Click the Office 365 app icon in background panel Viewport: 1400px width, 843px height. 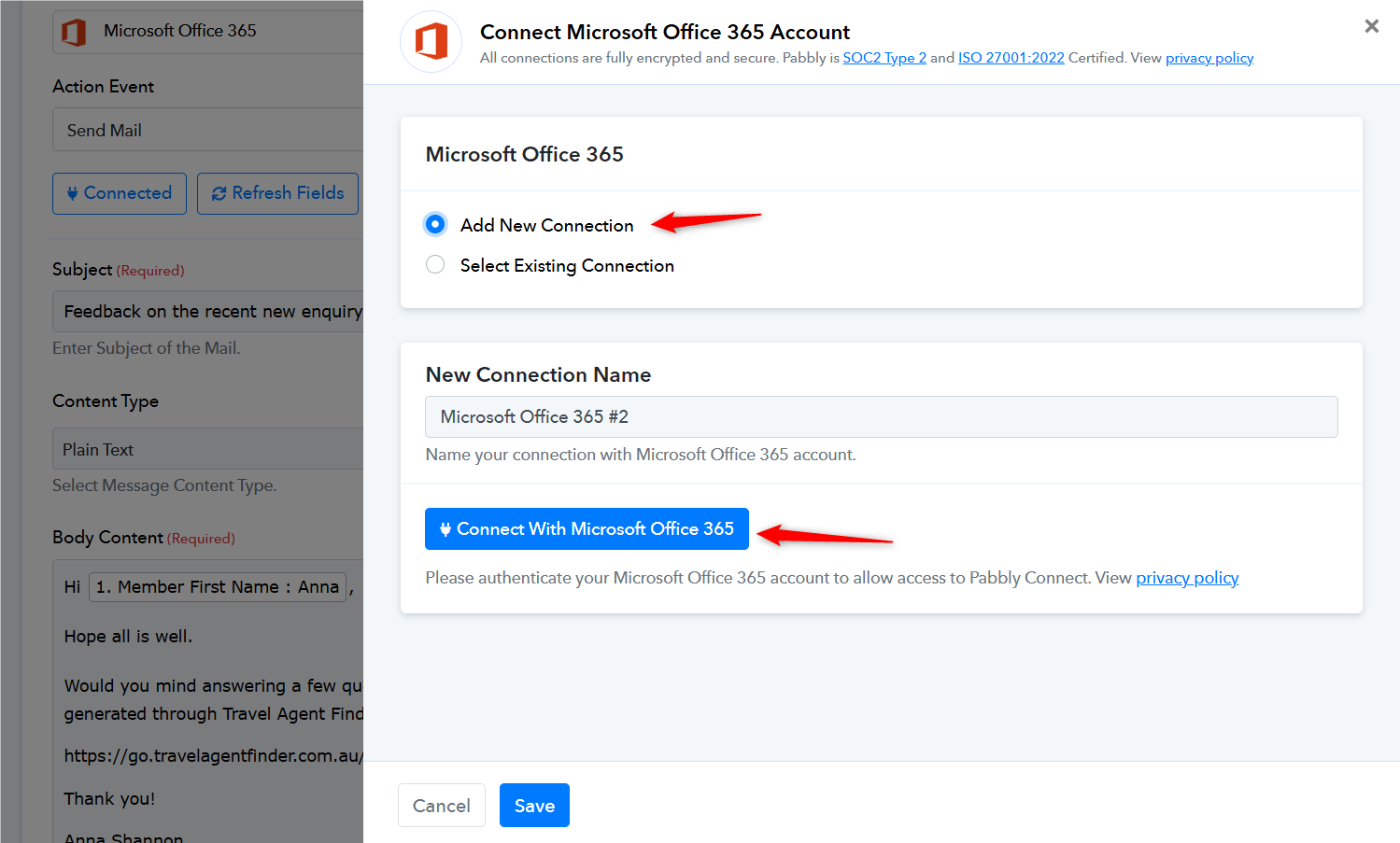coord(74,32)
